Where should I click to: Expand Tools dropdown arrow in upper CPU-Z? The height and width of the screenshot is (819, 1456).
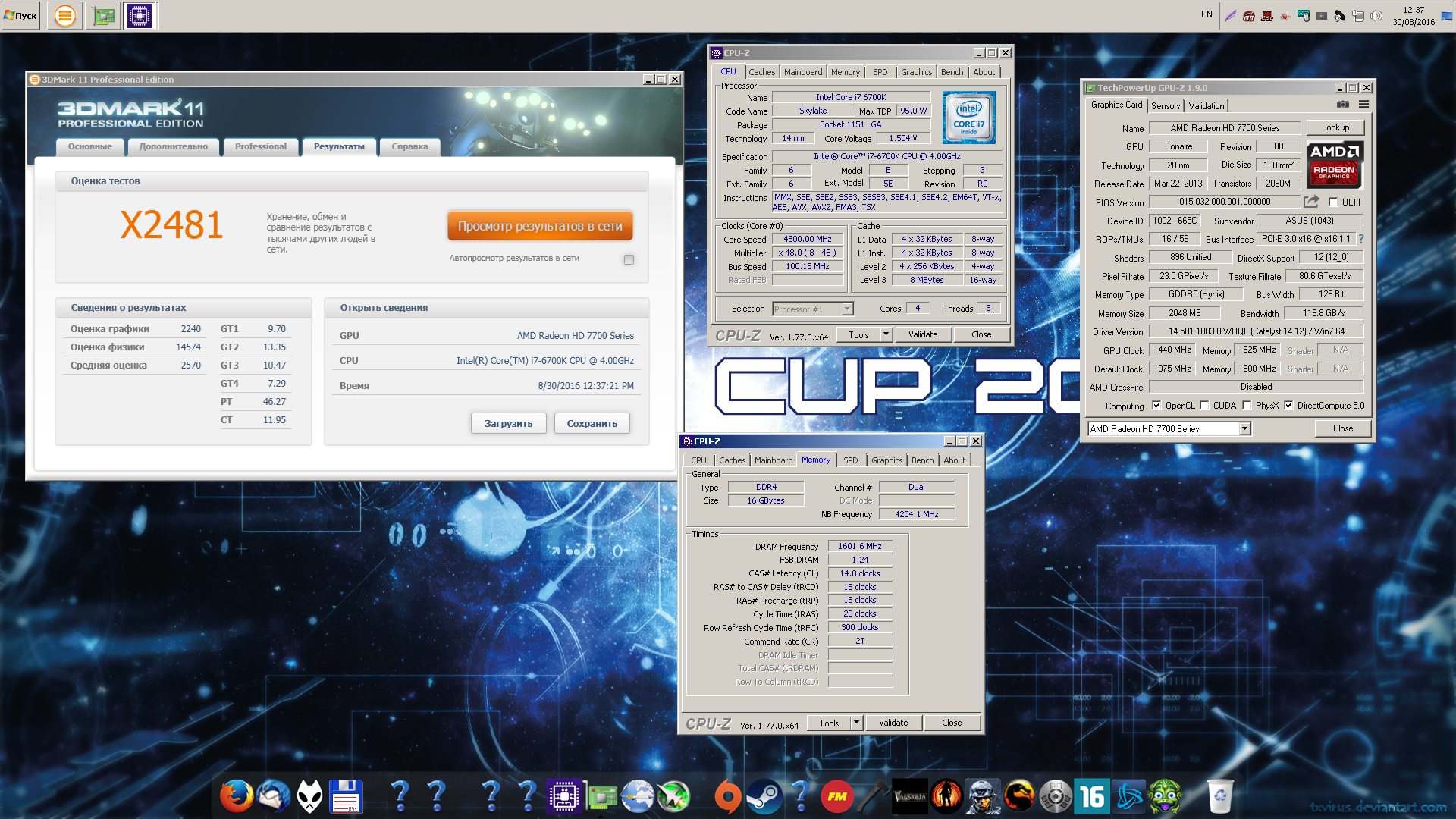coord(885,334)
